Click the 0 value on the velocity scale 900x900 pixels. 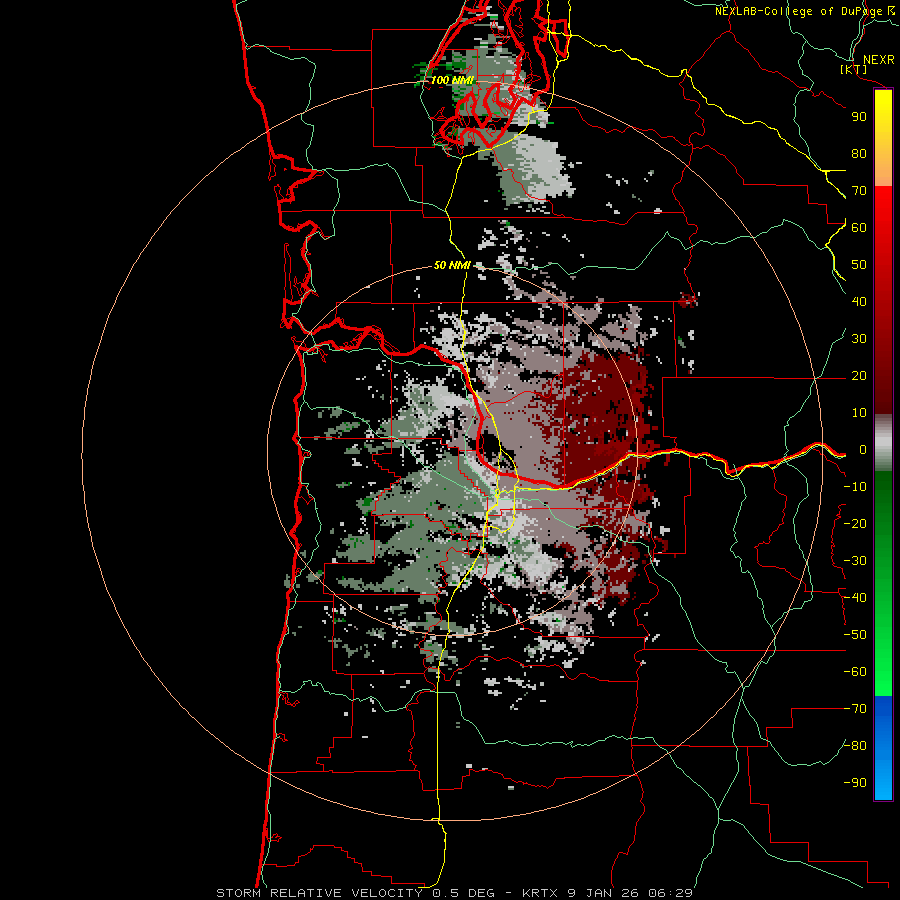point(863,449)
